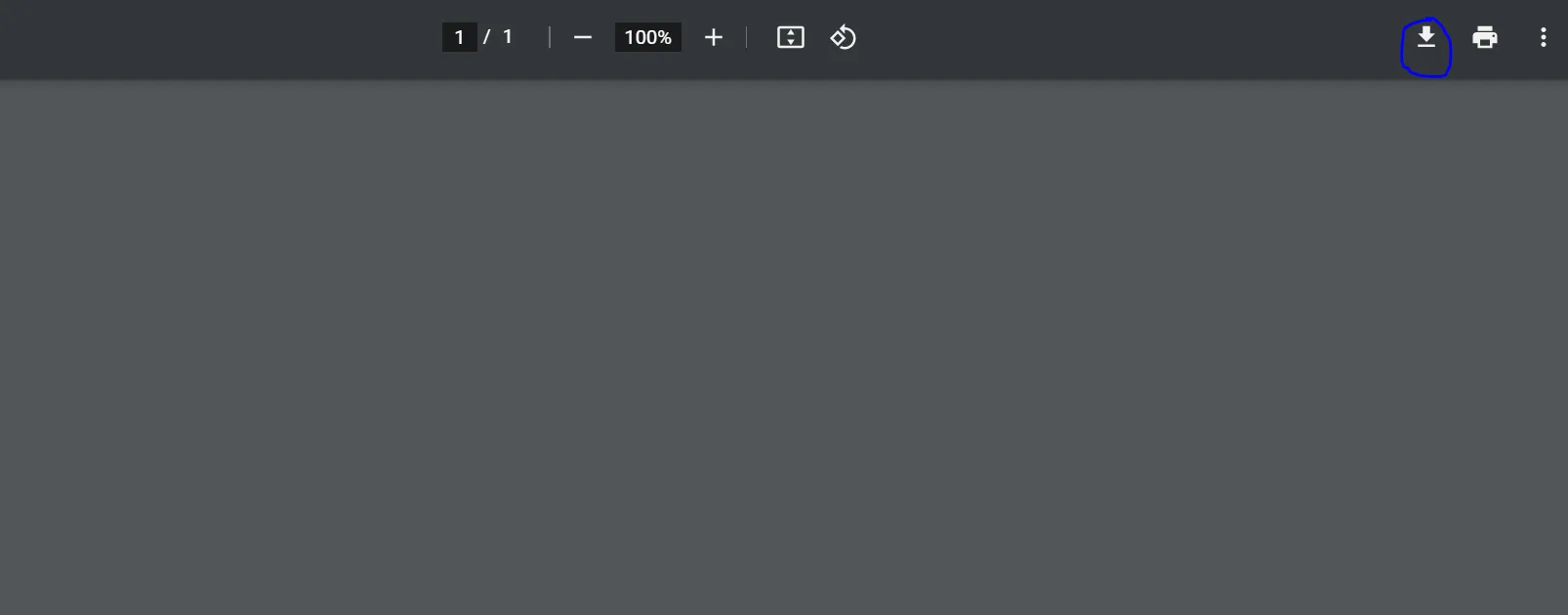Screen dimensions: 1568x615
Task: Toggle fit to page view
Action: tap(791, 37)
